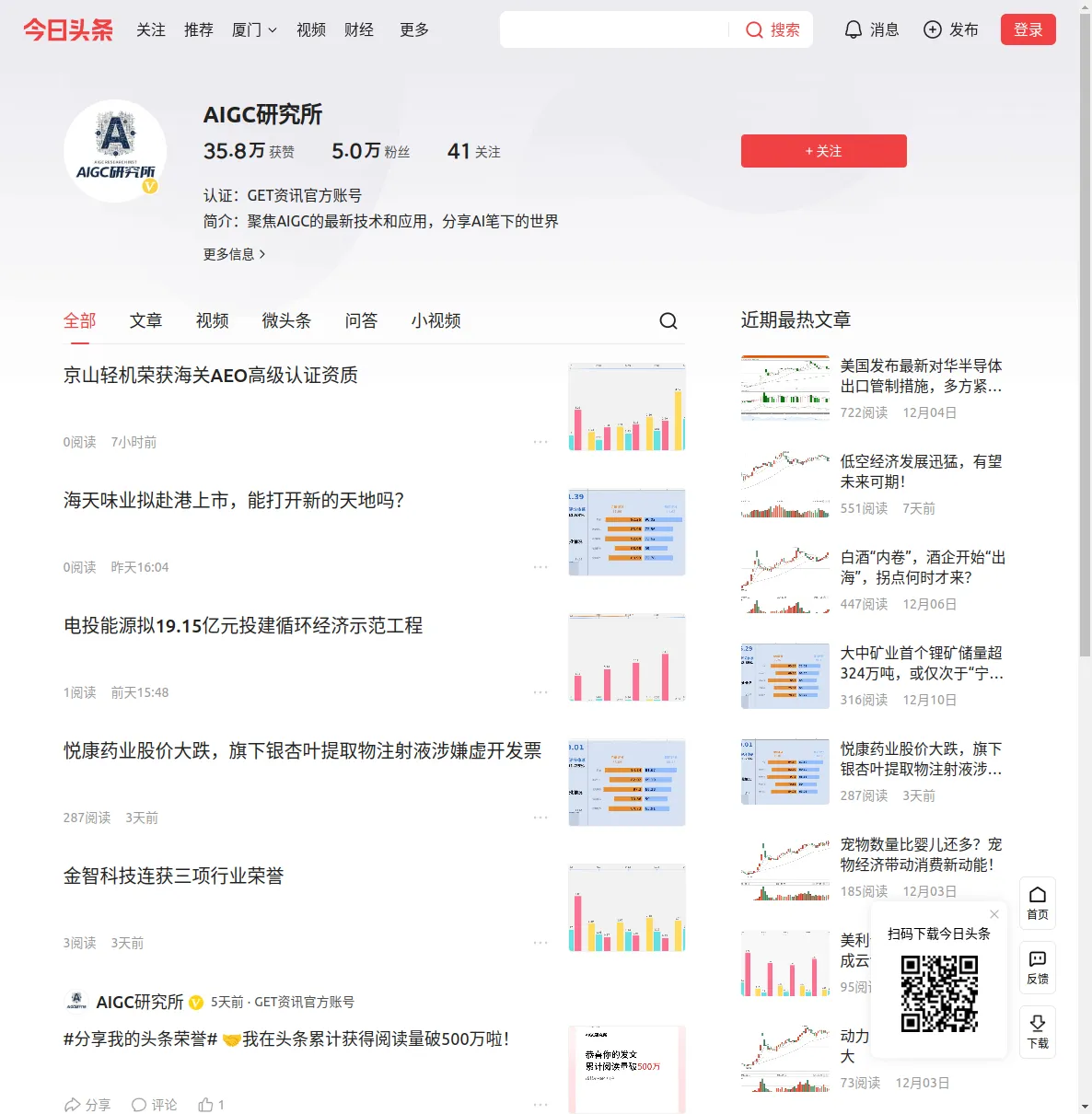Viewport: 1092px width, 1114px height.
Task: Click the 登录 login button
Action: (1028, 29)
